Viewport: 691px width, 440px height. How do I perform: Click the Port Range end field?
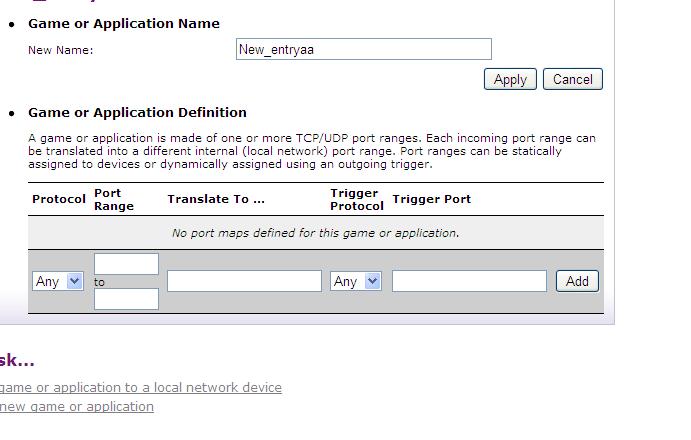coord(126,299)
